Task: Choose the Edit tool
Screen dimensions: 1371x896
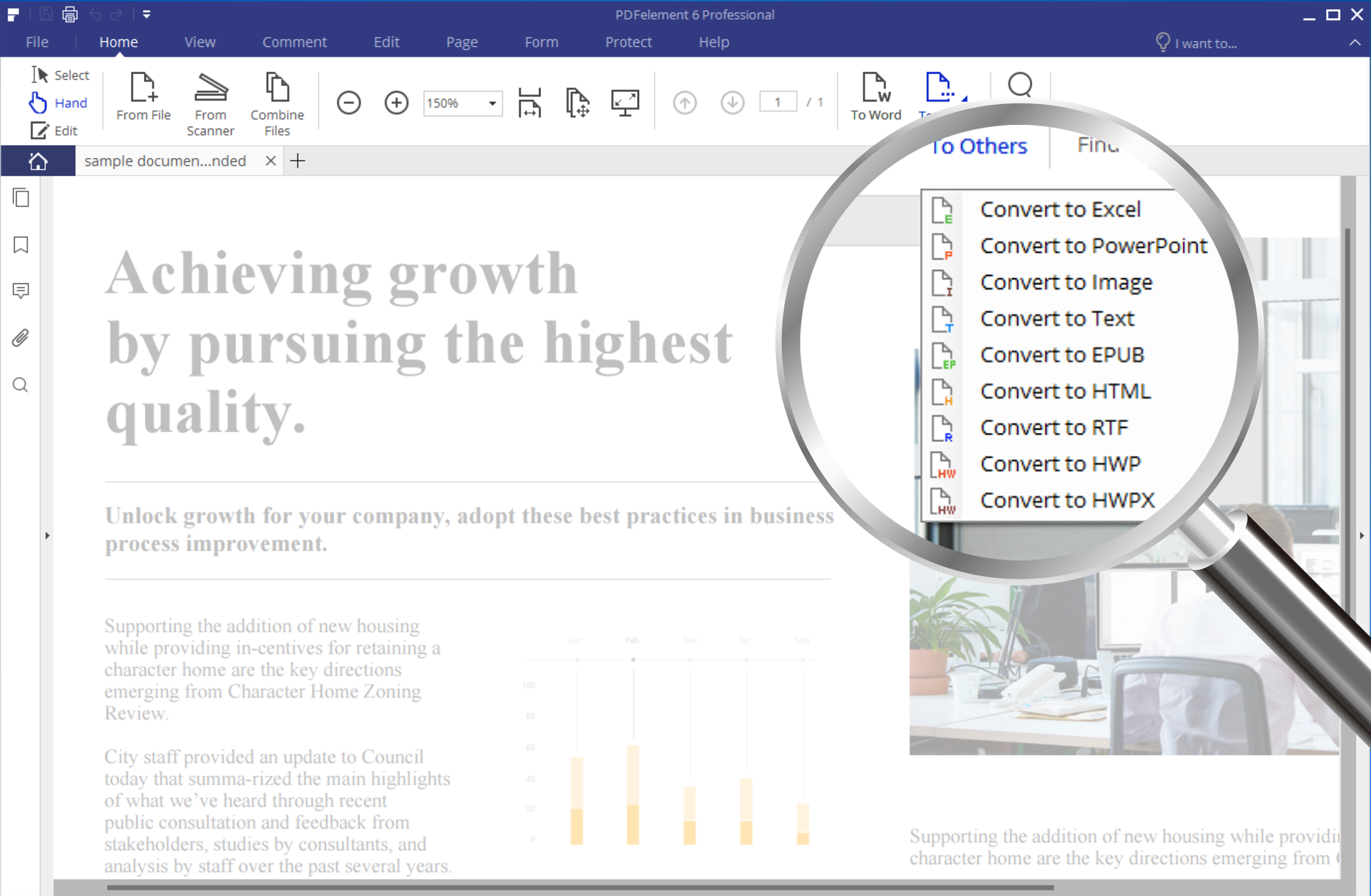Action: point(54,130)
